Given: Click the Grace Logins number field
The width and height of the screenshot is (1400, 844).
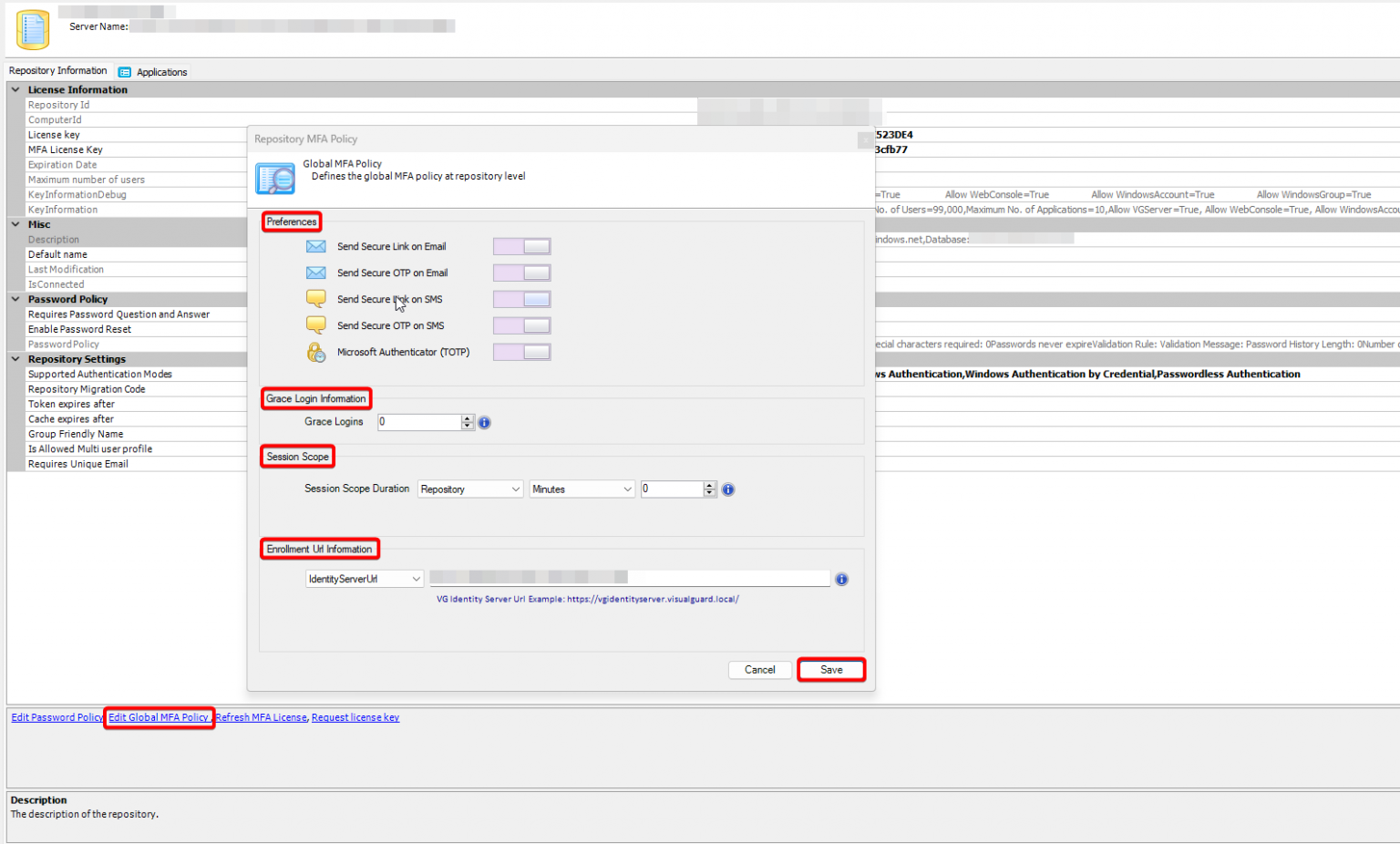Looking at the screenshot, I should pos(419,422).
